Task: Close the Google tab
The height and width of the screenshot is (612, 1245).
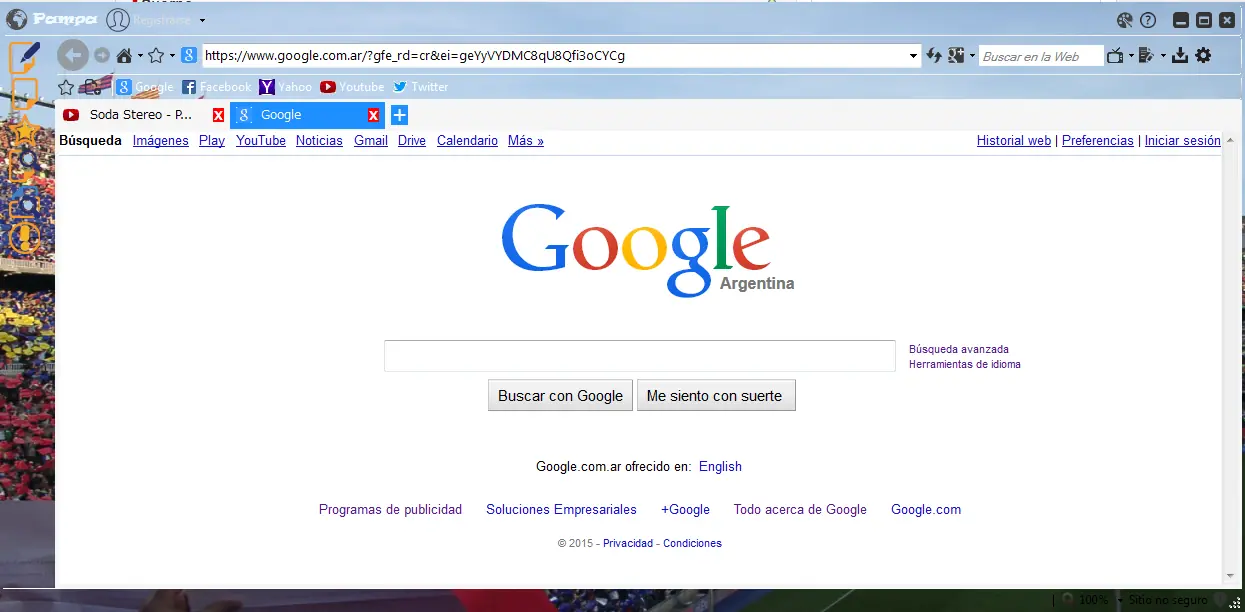Action: [x=373, y=115]
